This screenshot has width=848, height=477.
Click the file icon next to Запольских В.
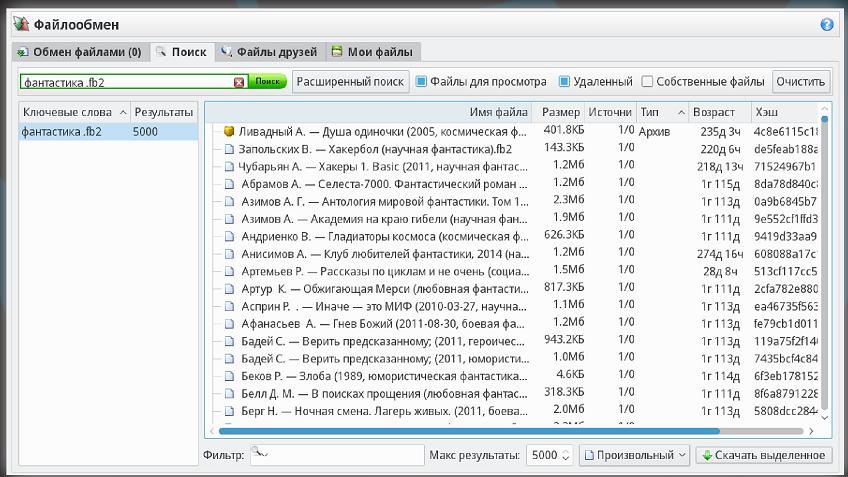click(x=229, y=149)
